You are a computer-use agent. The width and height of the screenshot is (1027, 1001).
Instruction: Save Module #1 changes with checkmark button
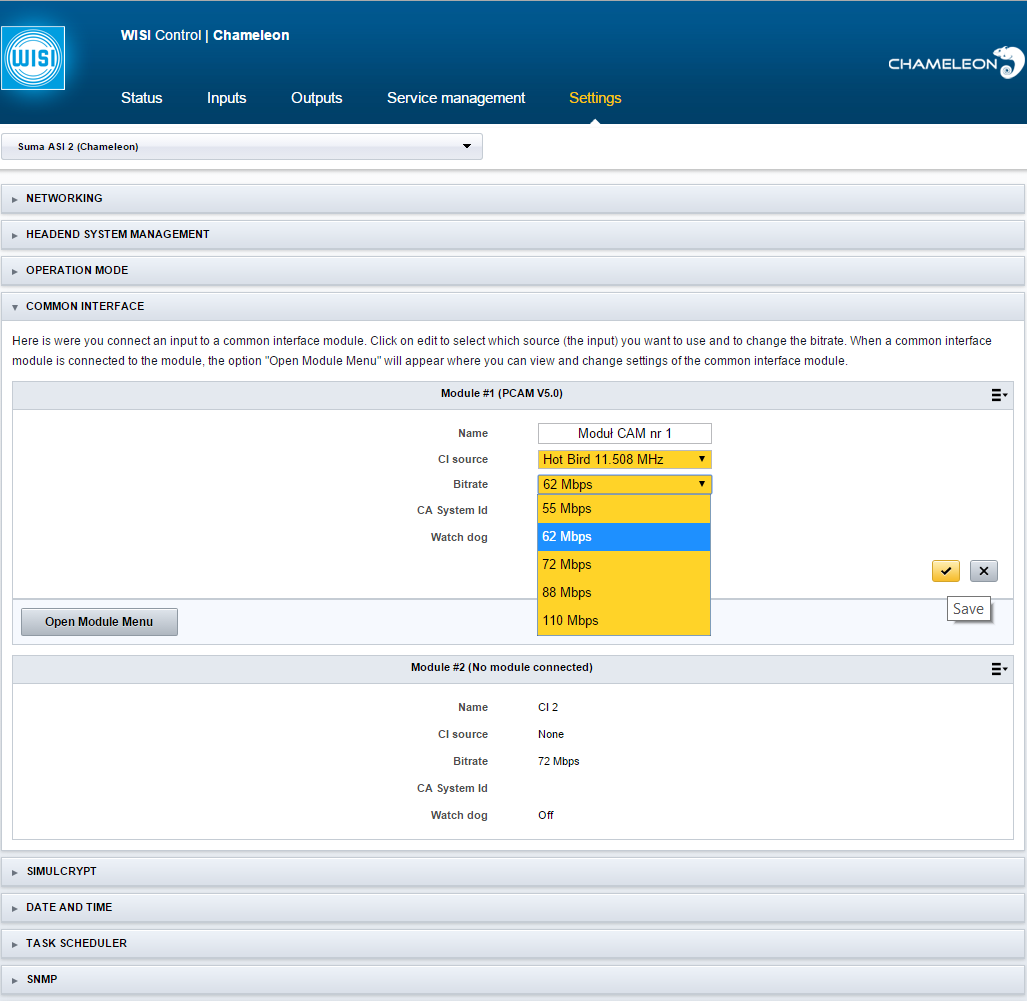point(946,571)
